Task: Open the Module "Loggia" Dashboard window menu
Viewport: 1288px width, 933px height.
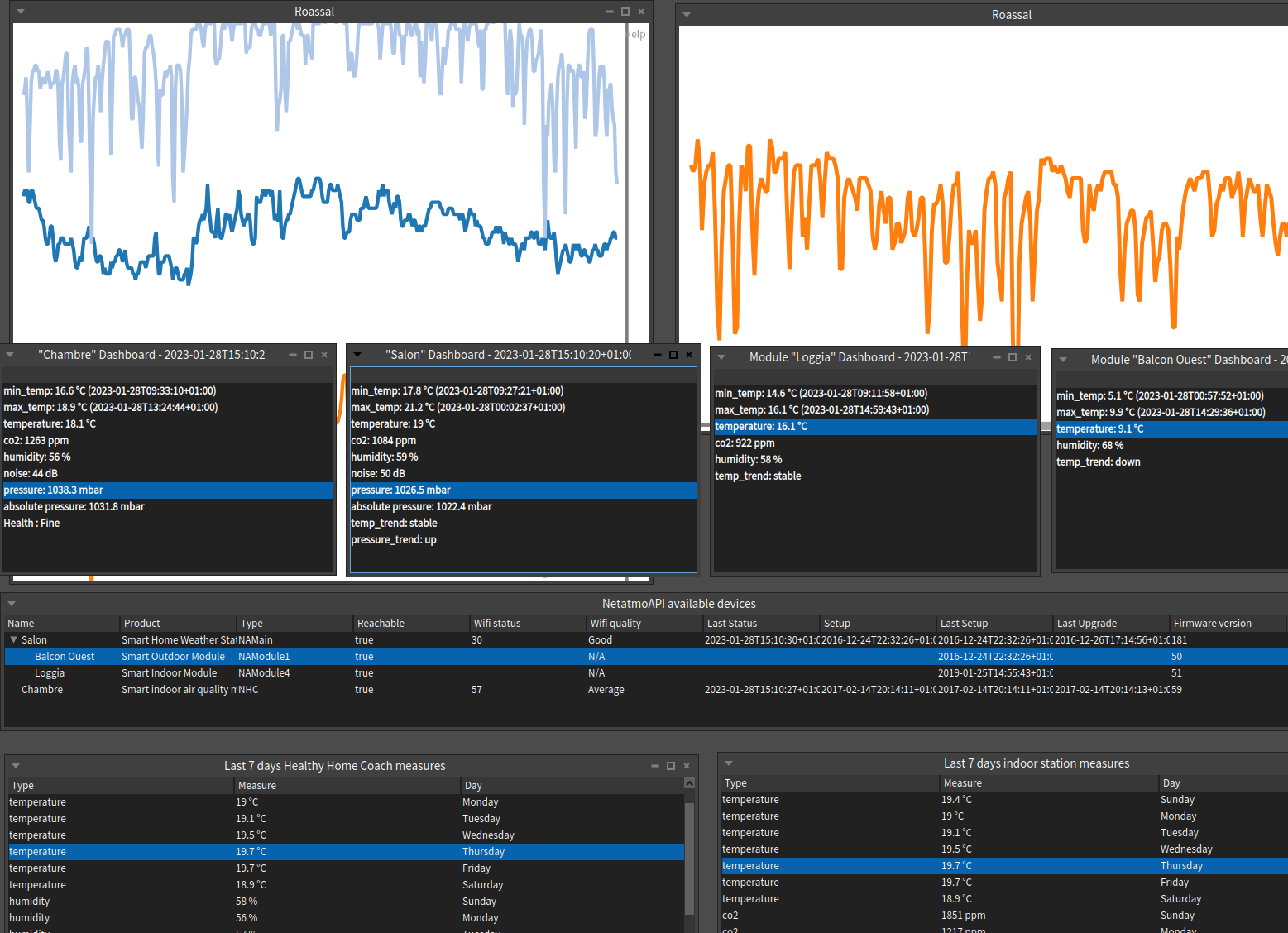Action: pos(721,357)
